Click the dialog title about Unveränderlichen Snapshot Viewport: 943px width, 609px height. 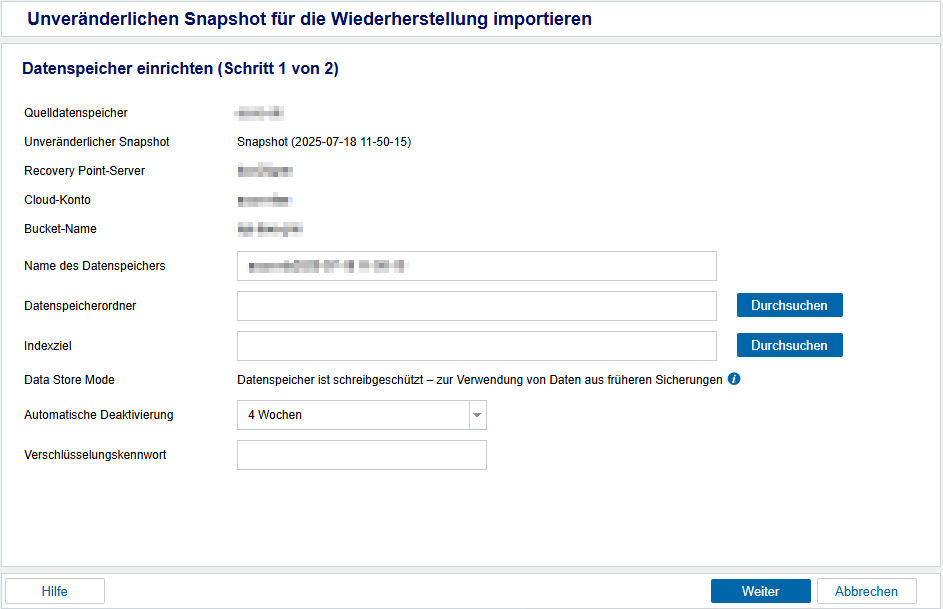(x=309, y=19)
